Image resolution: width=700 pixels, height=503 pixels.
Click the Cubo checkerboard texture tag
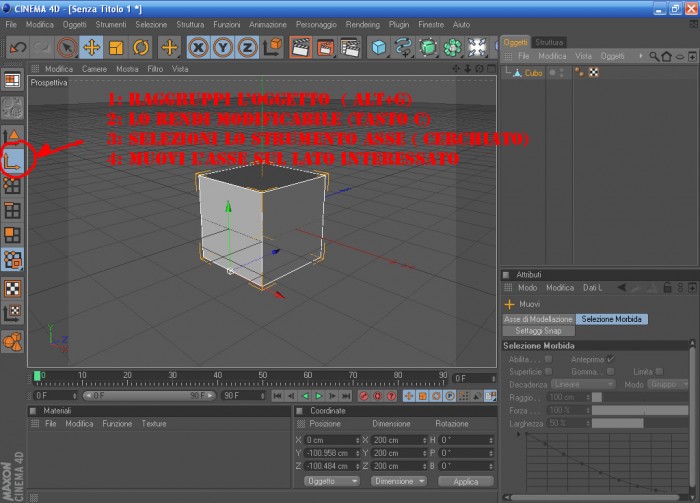[x=593, y=72]
